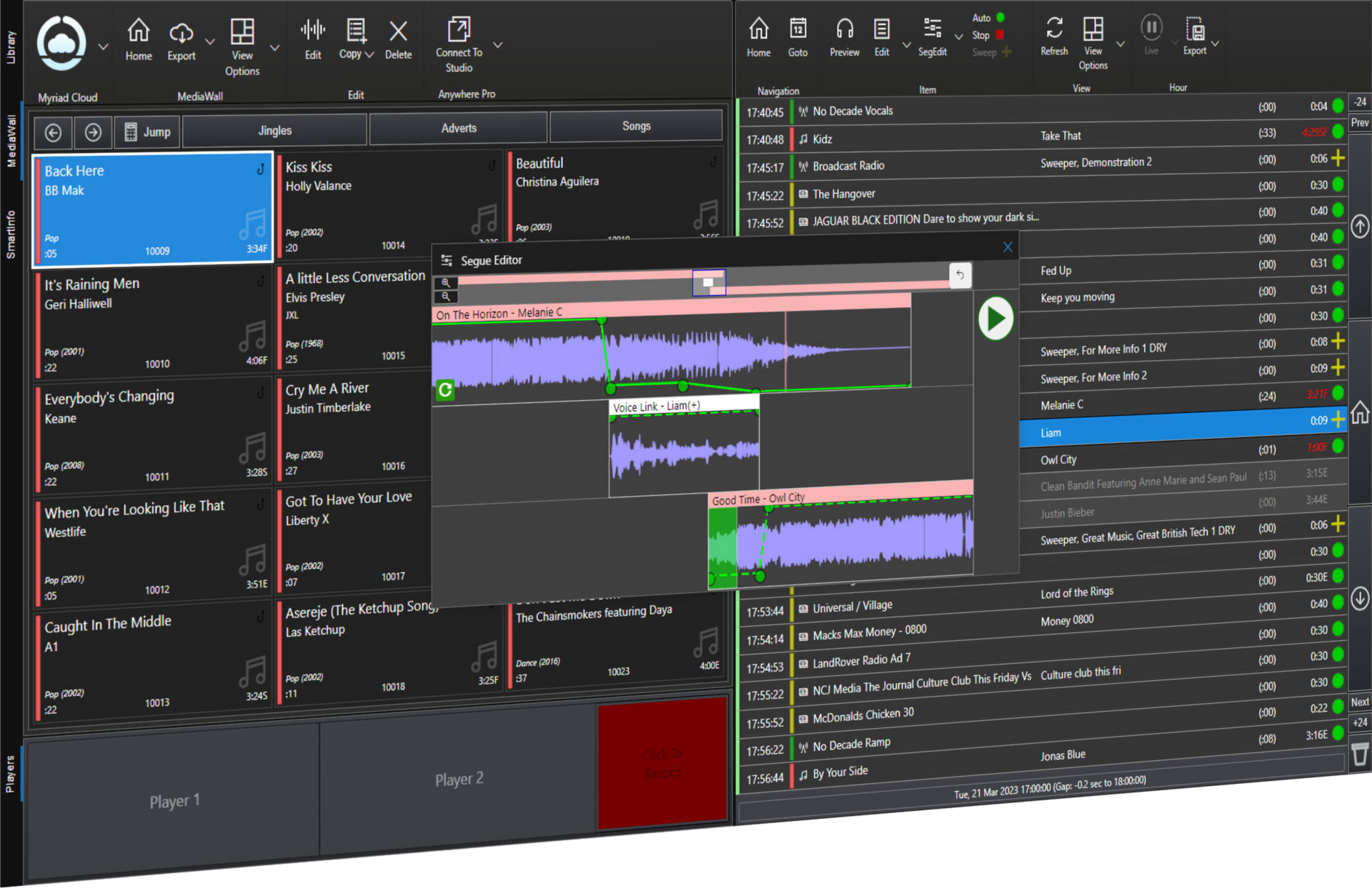Image resolution: width=1372 pixels, height=888 pixels.
Task: Expand the Export options chevron
Action: [209, 41]
